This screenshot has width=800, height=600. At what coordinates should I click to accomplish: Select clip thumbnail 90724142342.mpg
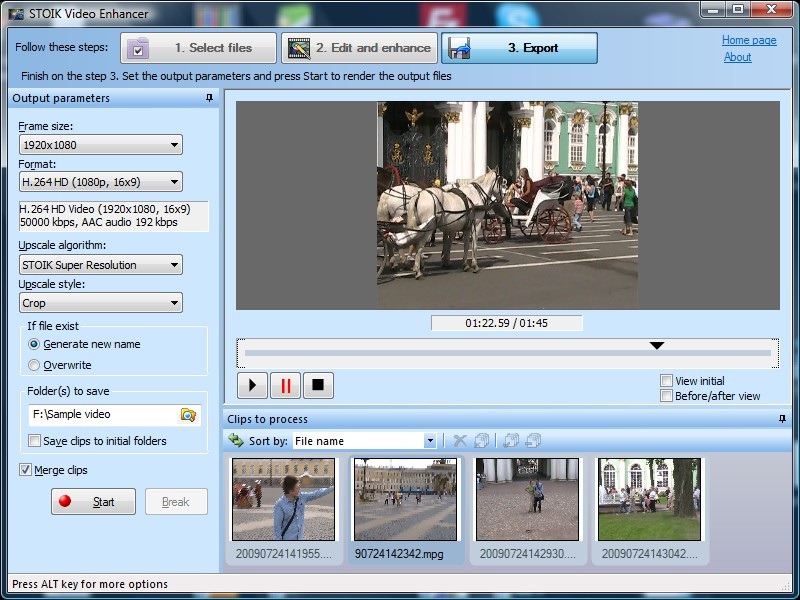406,499
